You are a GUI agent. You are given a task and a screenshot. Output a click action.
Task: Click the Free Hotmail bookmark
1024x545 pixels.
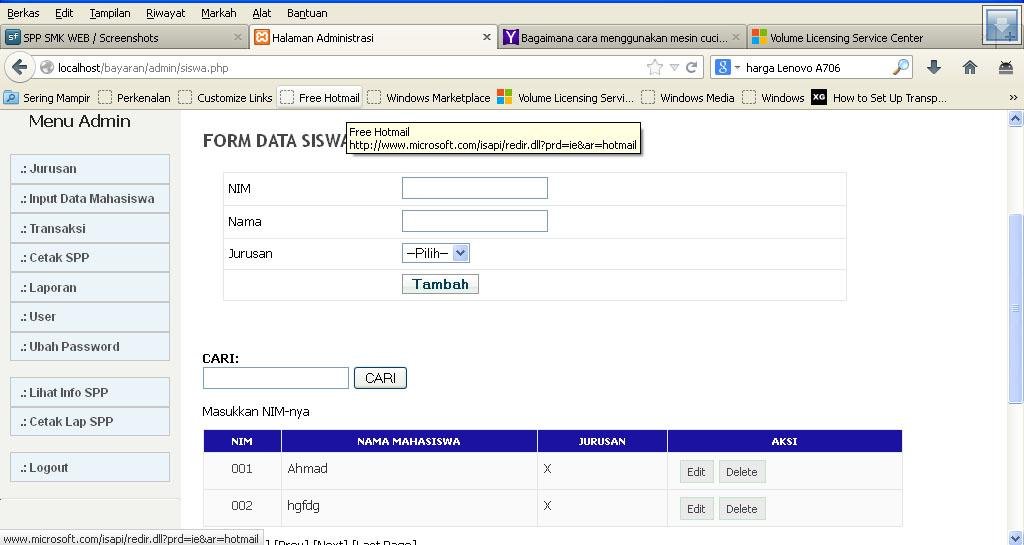click(x=321, y=98)
